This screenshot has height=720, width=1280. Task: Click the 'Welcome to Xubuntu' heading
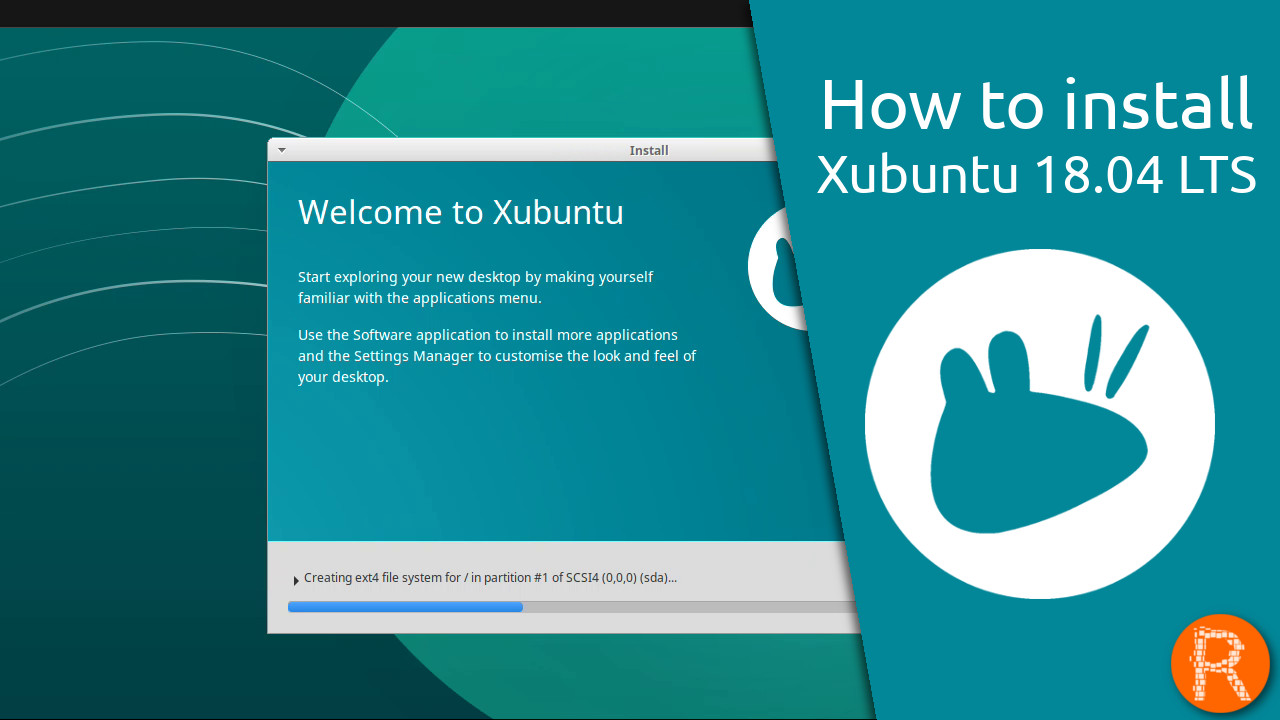point(461,212)
